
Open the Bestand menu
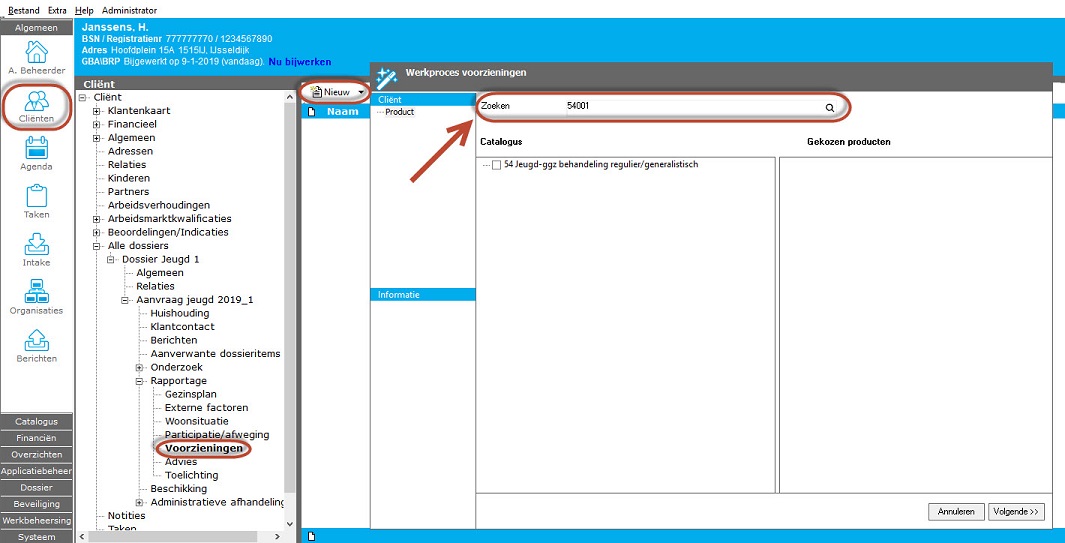click(24, 10)
